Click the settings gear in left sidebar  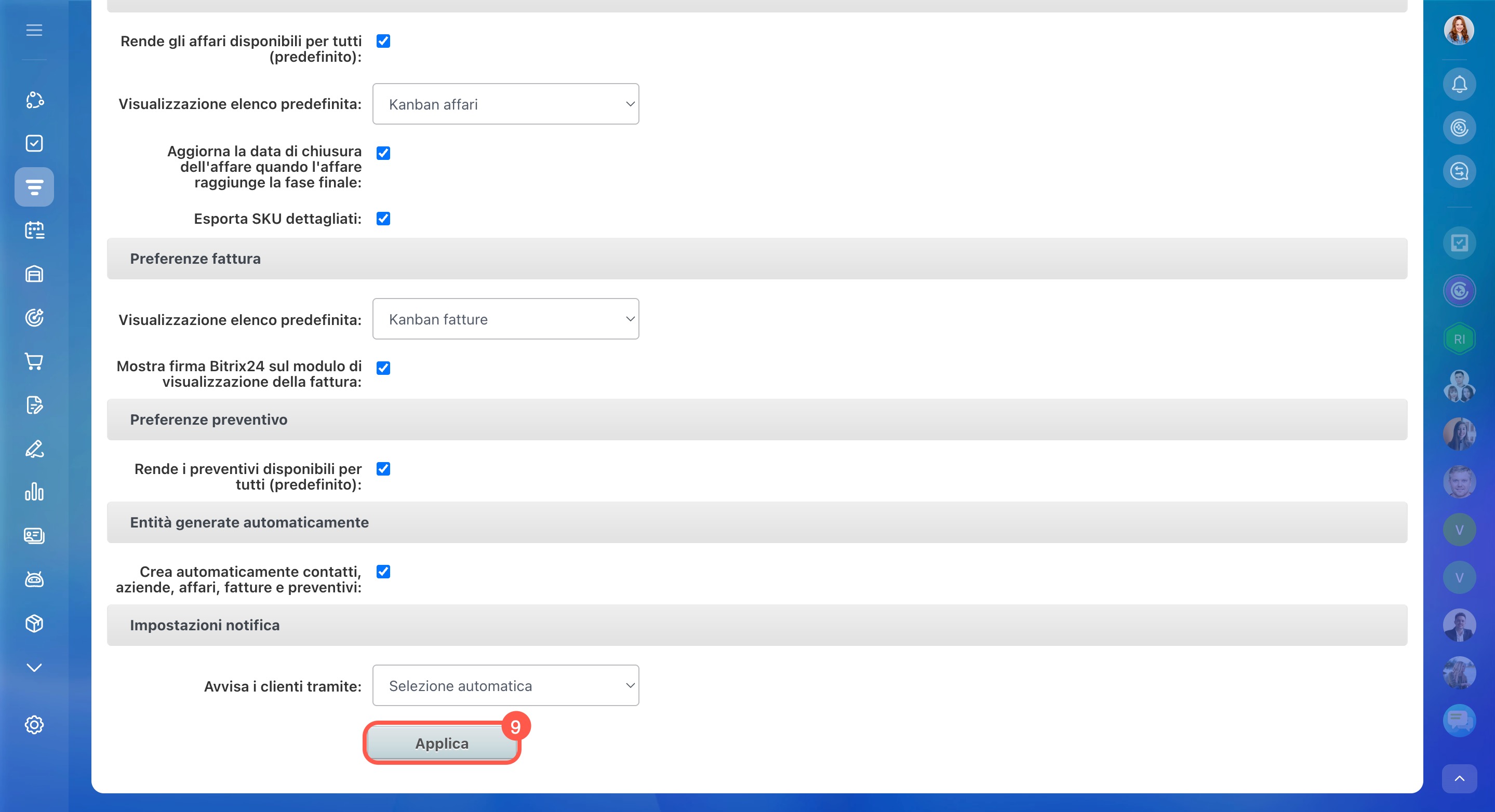(34, 724)
